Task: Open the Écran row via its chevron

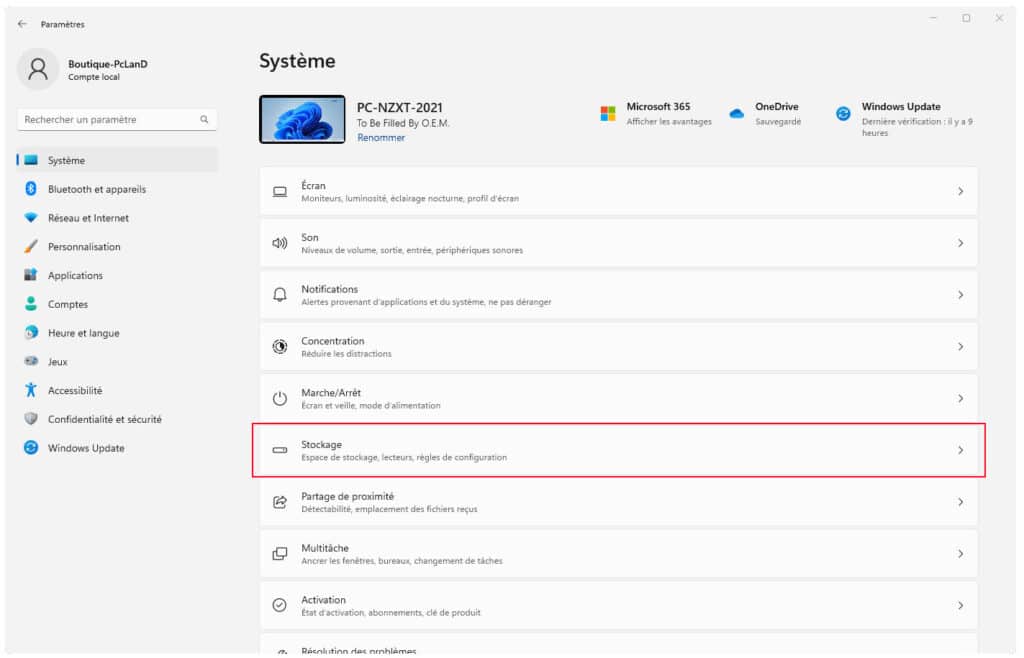Action: tap(962, 190)
